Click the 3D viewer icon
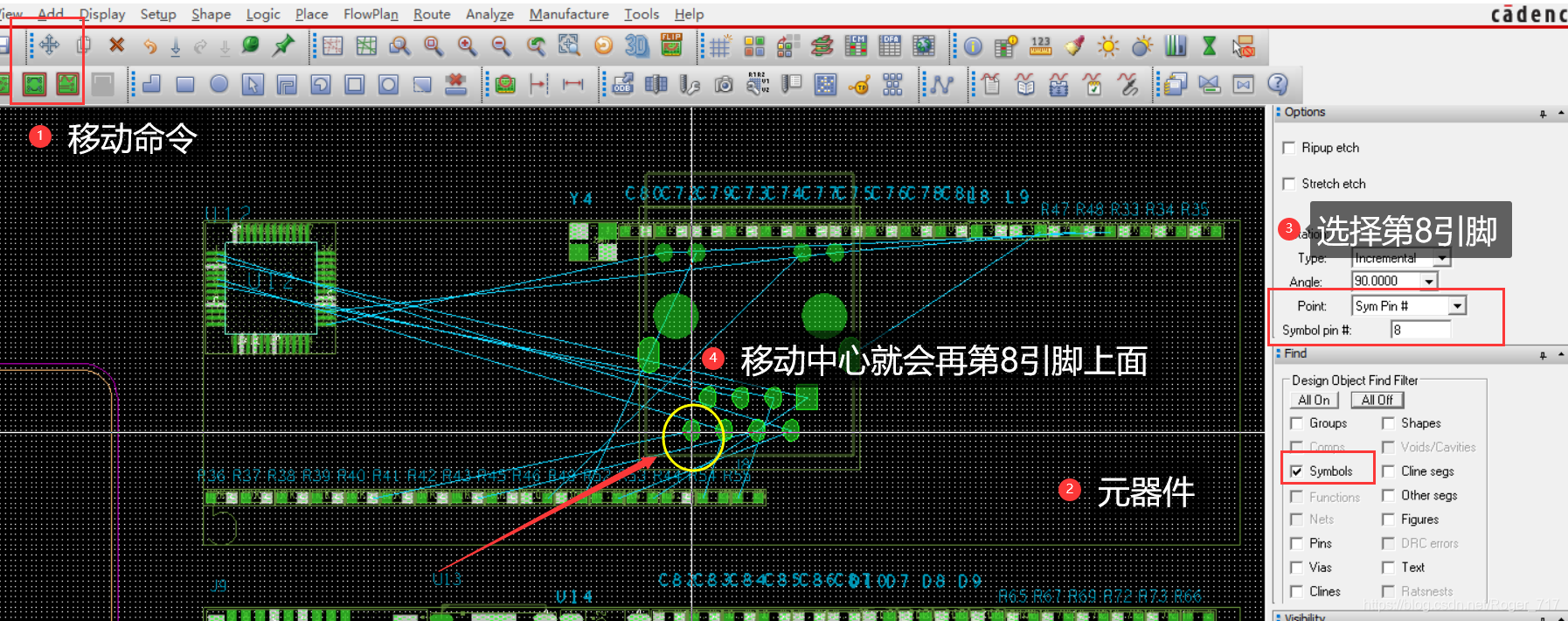This screenshot has height=621, width=1568. [637, 45]
